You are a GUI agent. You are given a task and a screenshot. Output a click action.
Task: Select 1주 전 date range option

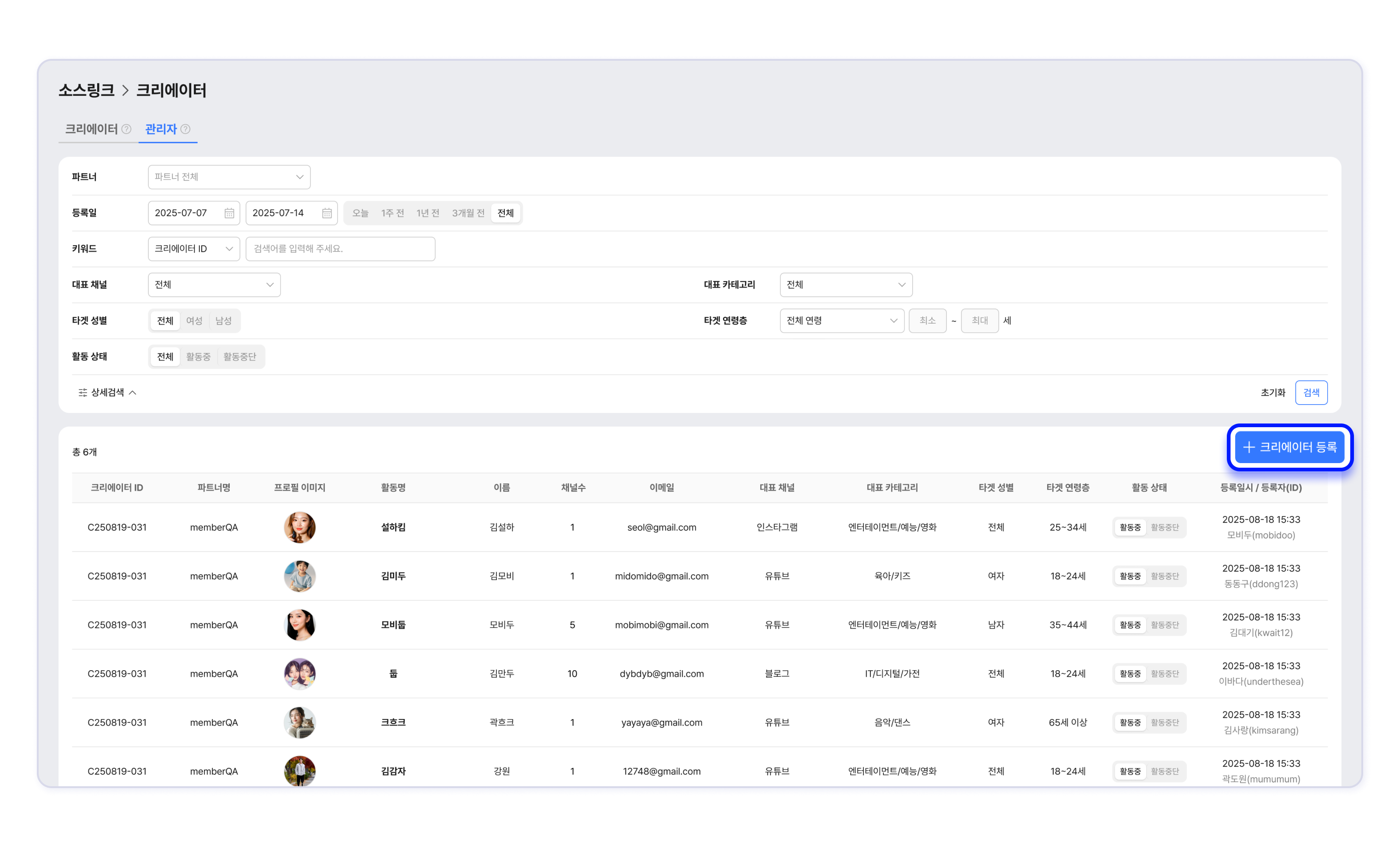[392, 213]
